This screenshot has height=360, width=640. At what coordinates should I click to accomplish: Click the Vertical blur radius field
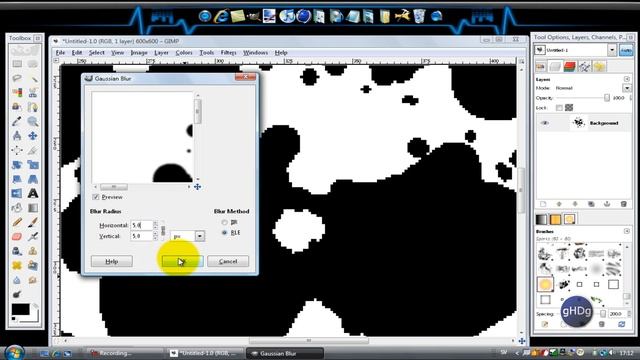(141, 236)
